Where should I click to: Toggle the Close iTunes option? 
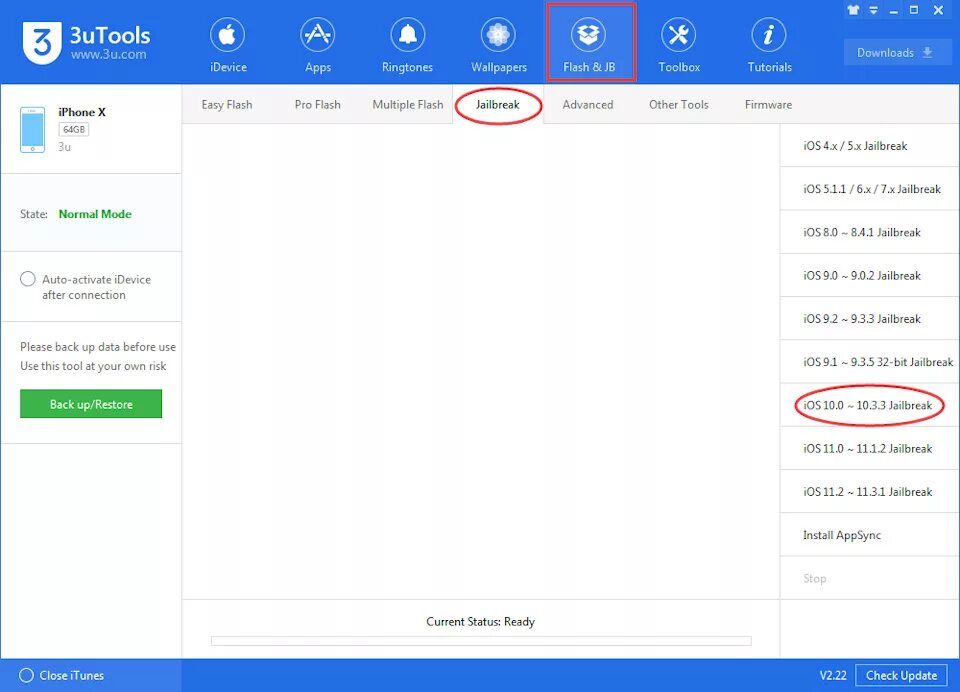pyautogui.click(x=26, y=675)
